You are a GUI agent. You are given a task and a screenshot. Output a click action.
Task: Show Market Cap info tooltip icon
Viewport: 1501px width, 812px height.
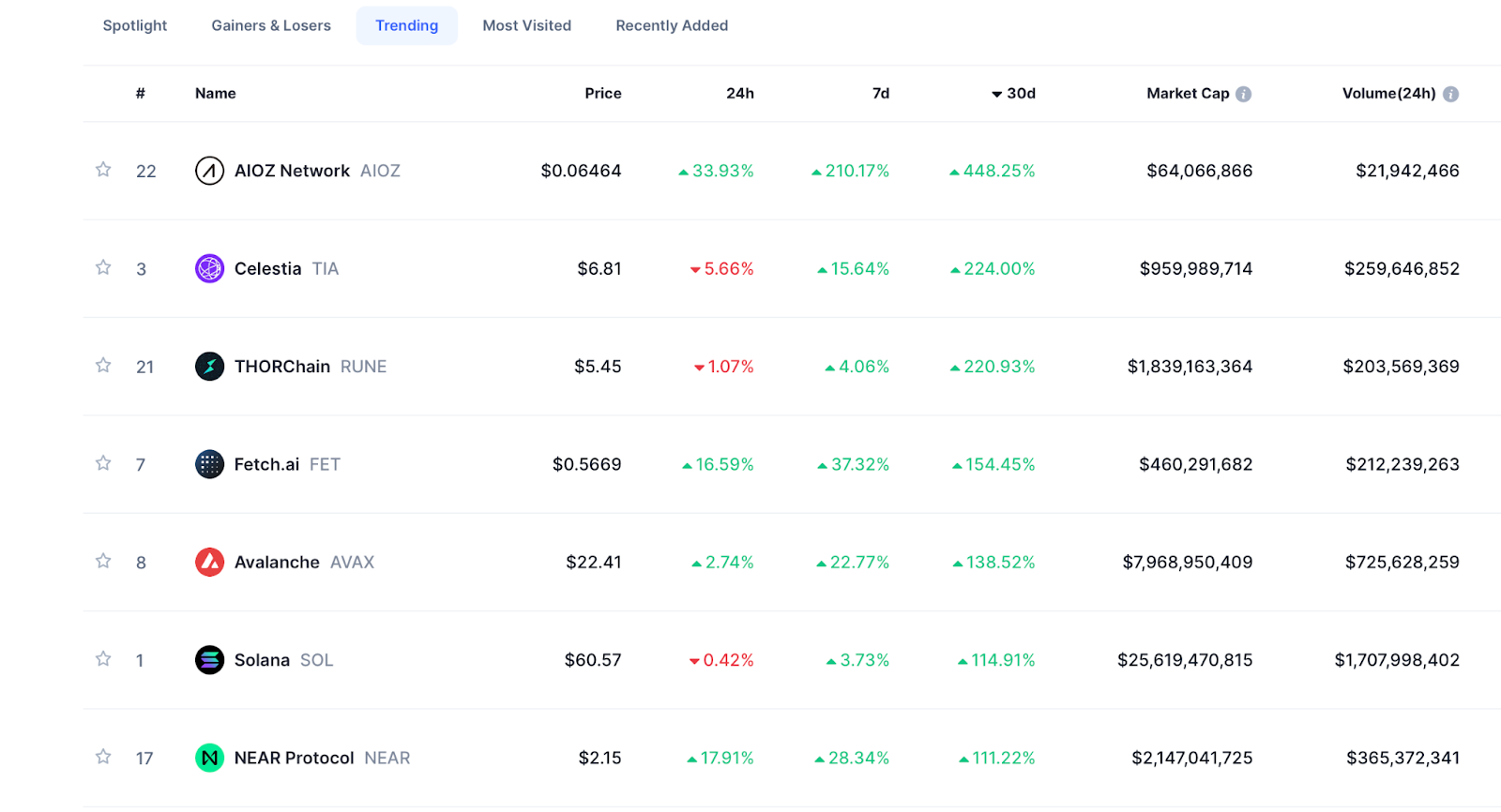pos(1244,94)
